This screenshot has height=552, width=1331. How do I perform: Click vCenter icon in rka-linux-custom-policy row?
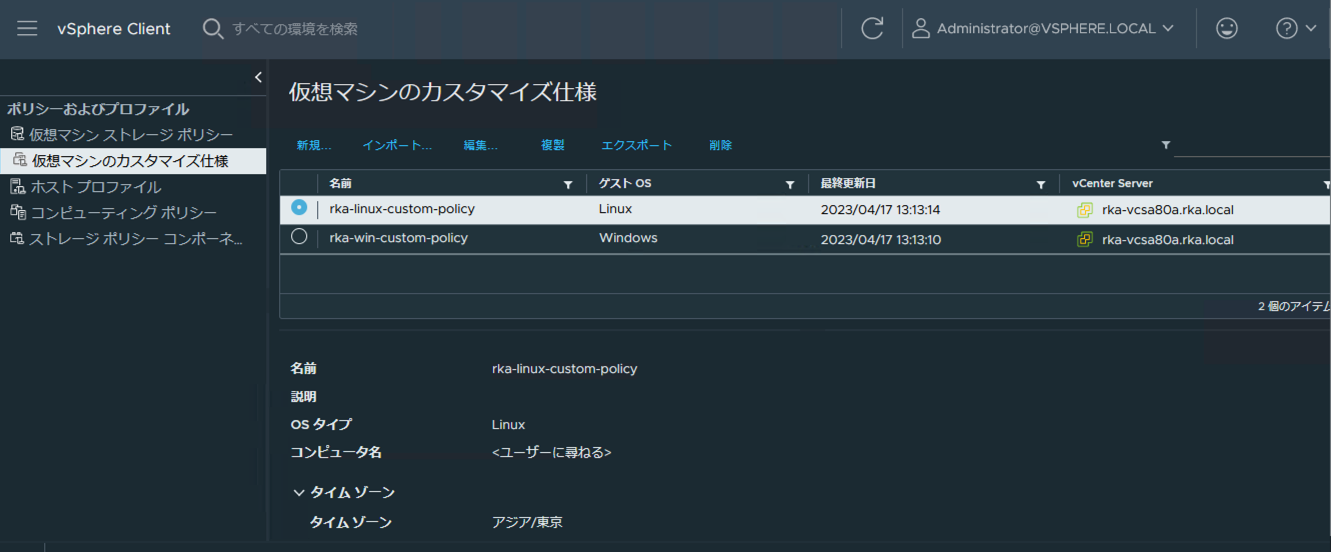1084,210
